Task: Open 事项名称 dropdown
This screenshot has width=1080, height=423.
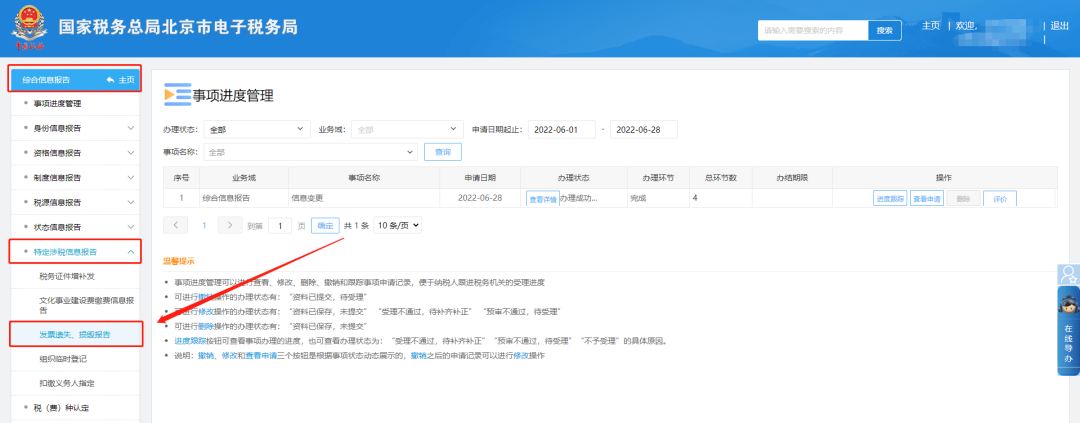Action: (311, 152)
